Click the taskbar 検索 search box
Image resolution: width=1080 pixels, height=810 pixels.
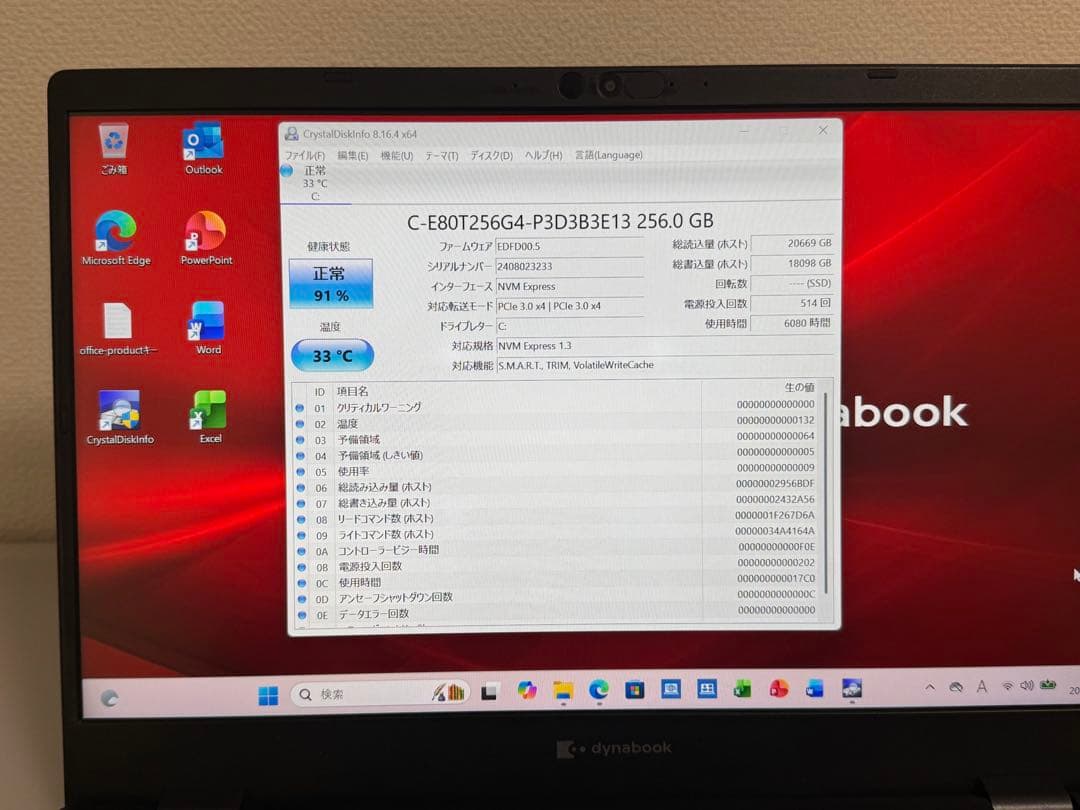(x=380, y=694)
